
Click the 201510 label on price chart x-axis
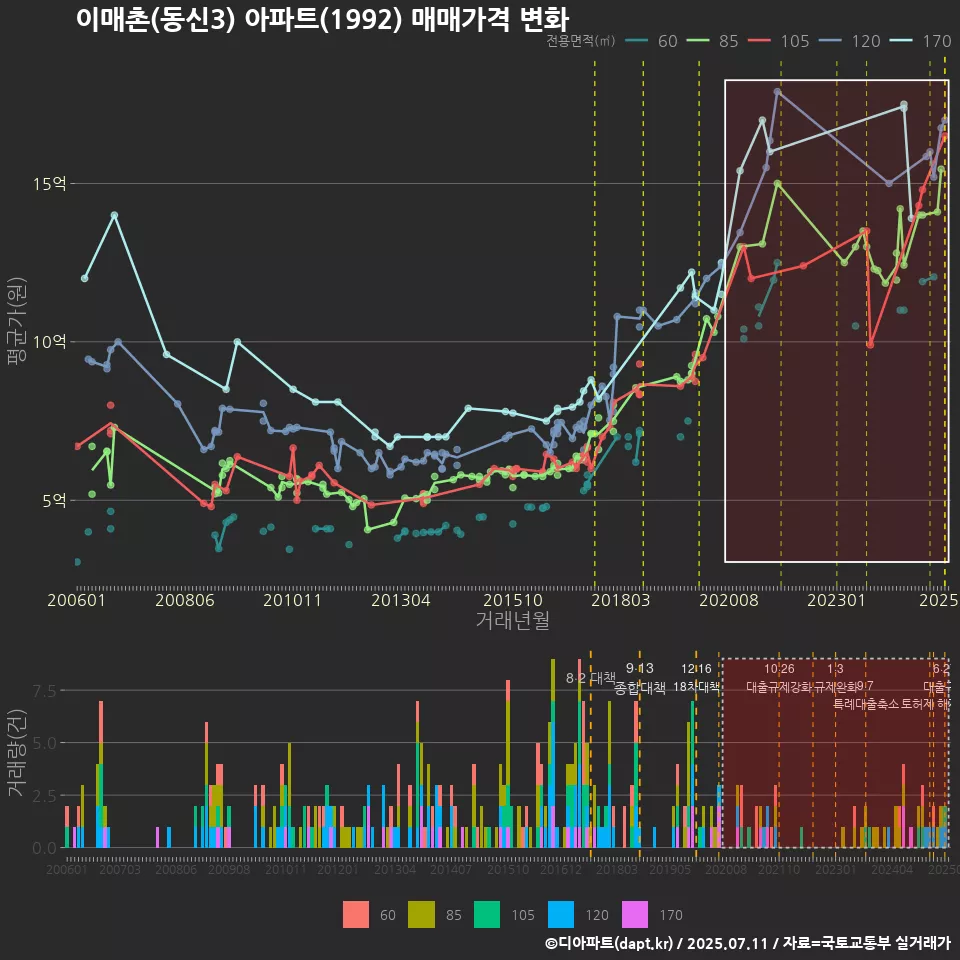[x=513, y=599]
